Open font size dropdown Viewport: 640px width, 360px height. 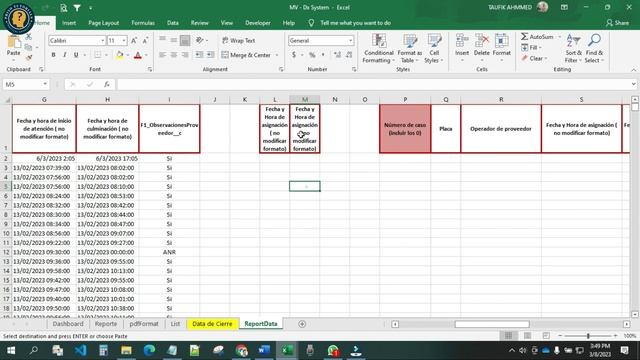(124, 40)
